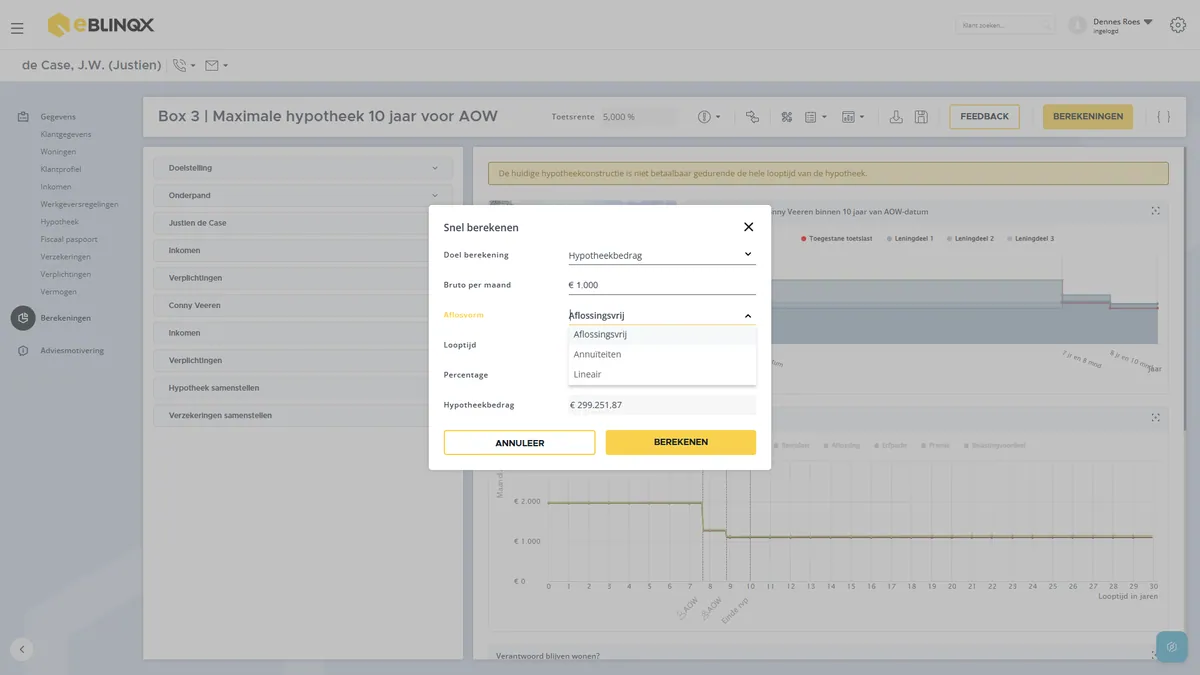The width and height of the screenshot is (1200, 675).
Task: Expand the Onderpand section
Action: 303,196
